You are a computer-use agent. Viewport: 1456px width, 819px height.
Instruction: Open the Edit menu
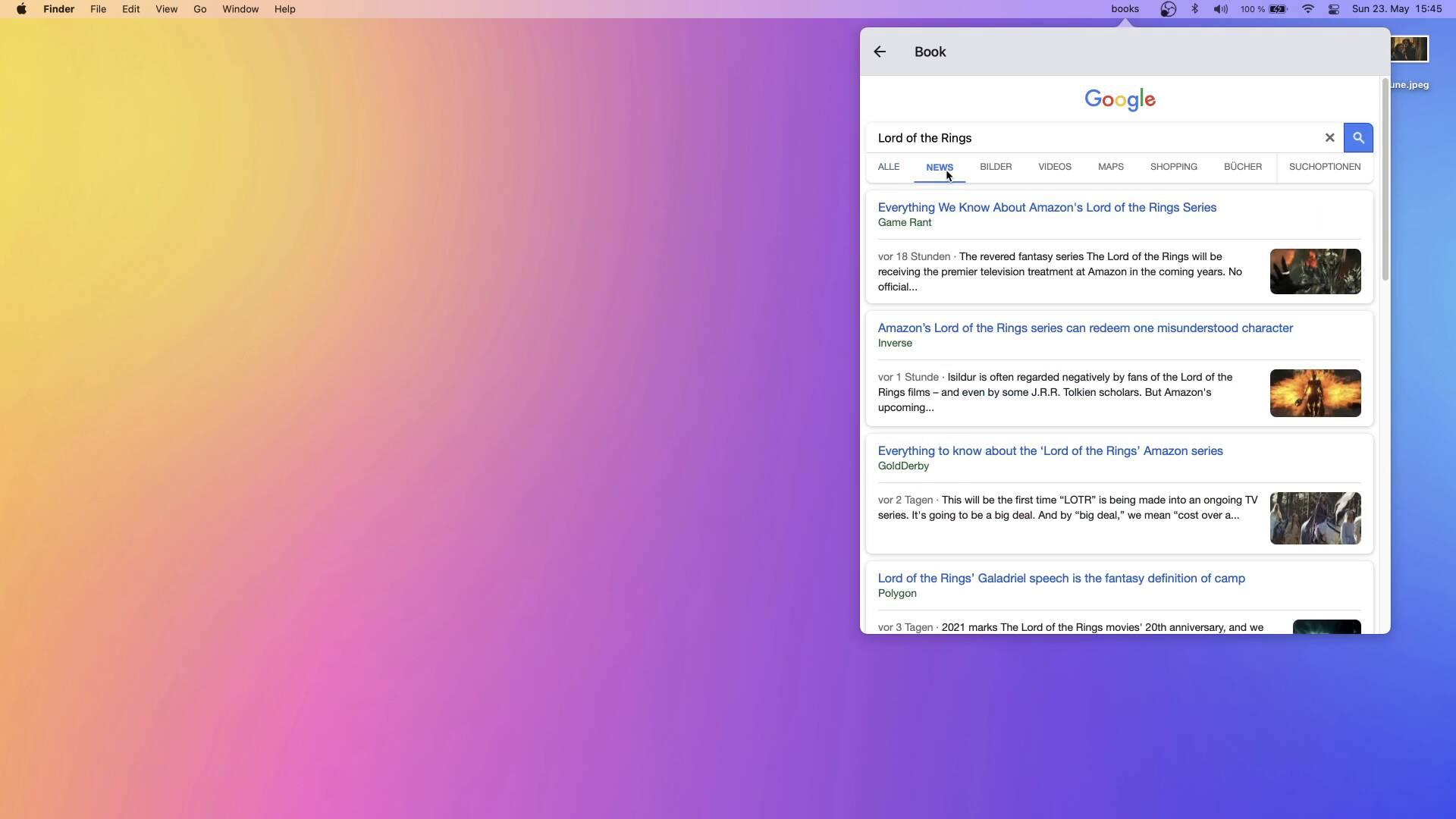point(130,9)
